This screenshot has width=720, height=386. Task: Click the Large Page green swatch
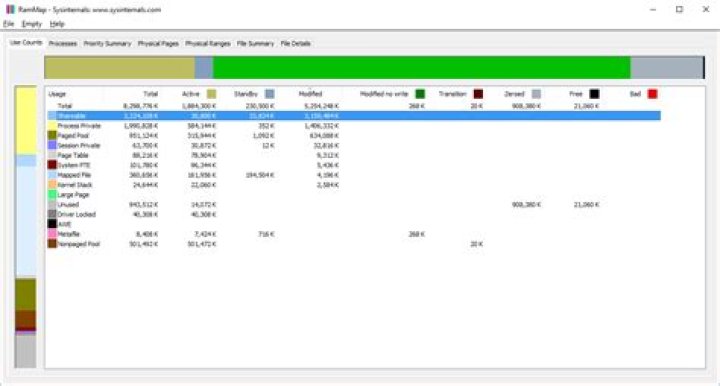point(52,195)
